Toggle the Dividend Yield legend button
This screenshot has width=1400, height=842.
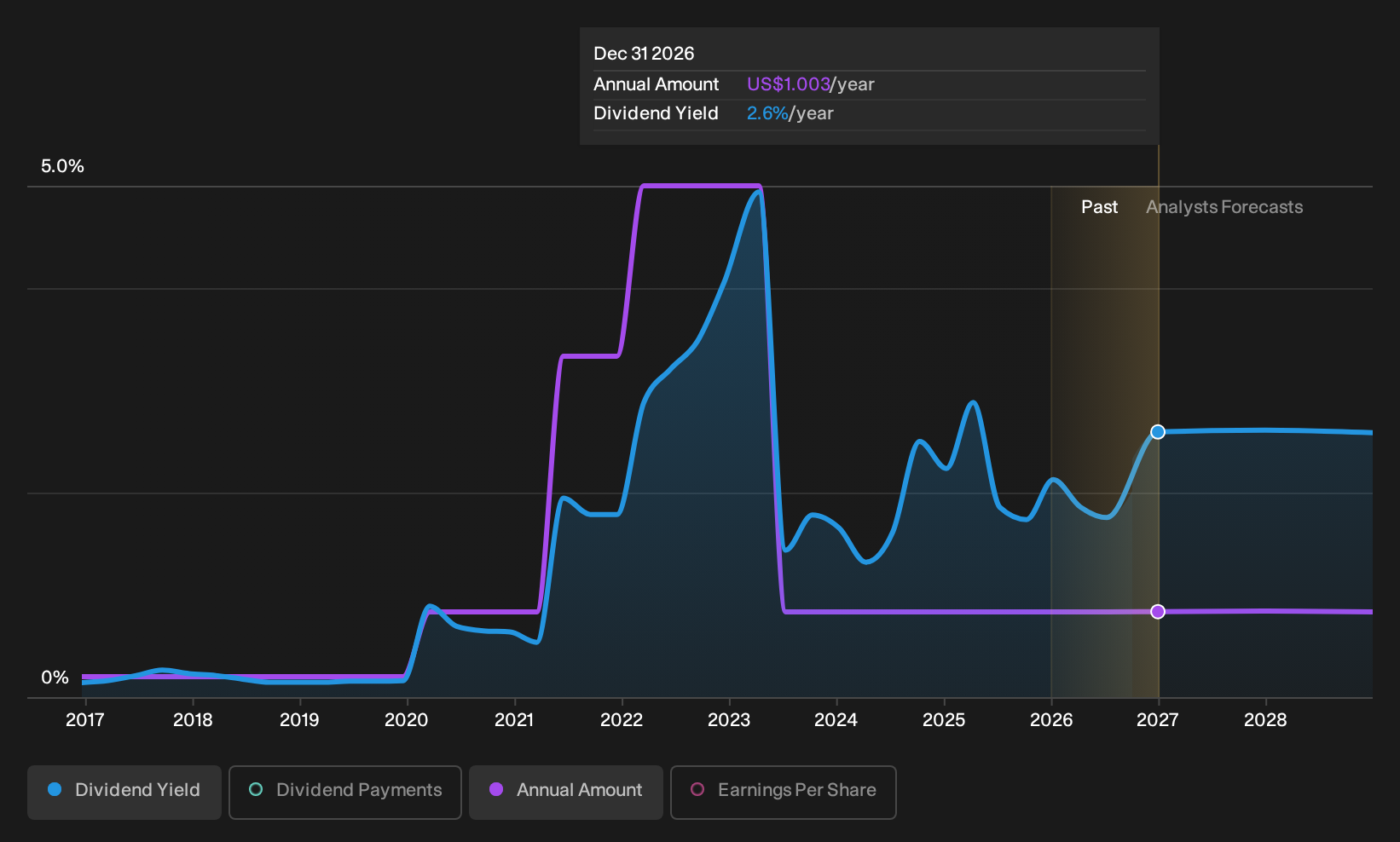tap(124, 793)
